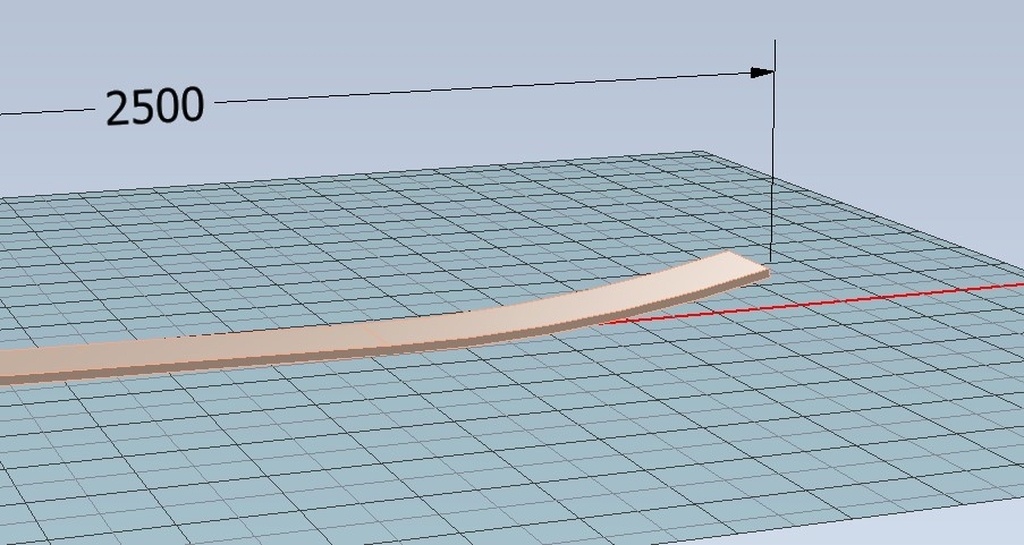
Task: Select the 2500 dimension value
Action: 155,107
